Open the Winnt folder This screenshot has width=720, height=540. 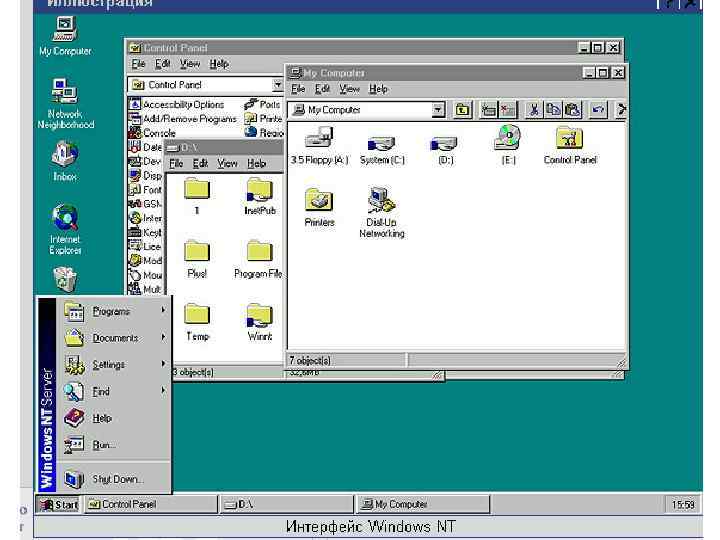pos(260,322)
